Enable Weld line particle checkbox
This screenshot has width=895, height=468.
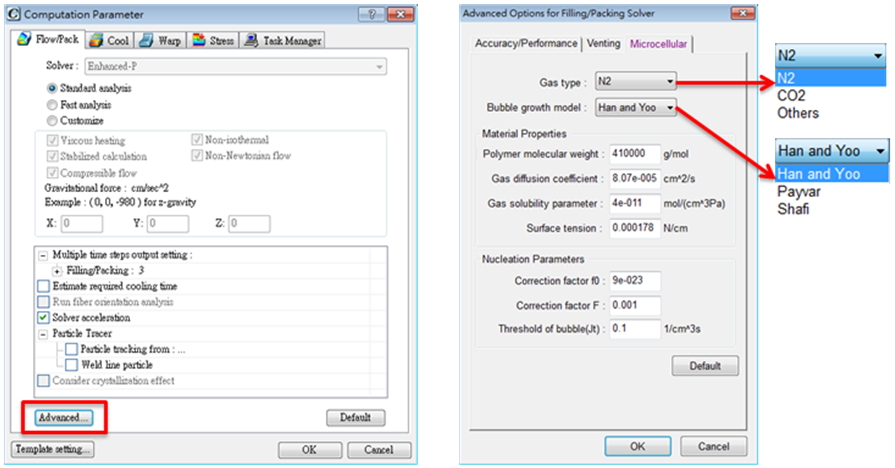[71, 365]
